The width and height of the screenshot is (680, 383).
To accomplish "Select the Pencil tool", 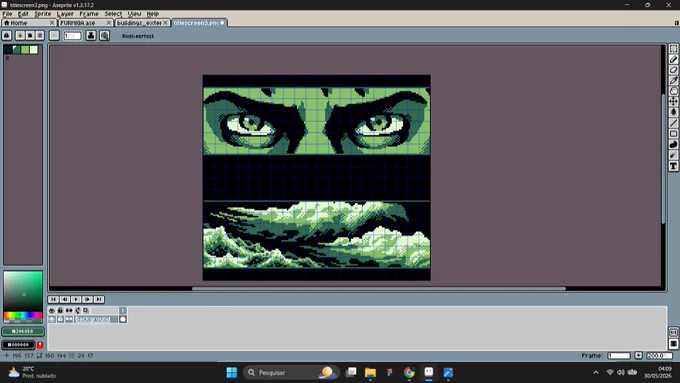I will pyautogui.click(x=673, y=59).
